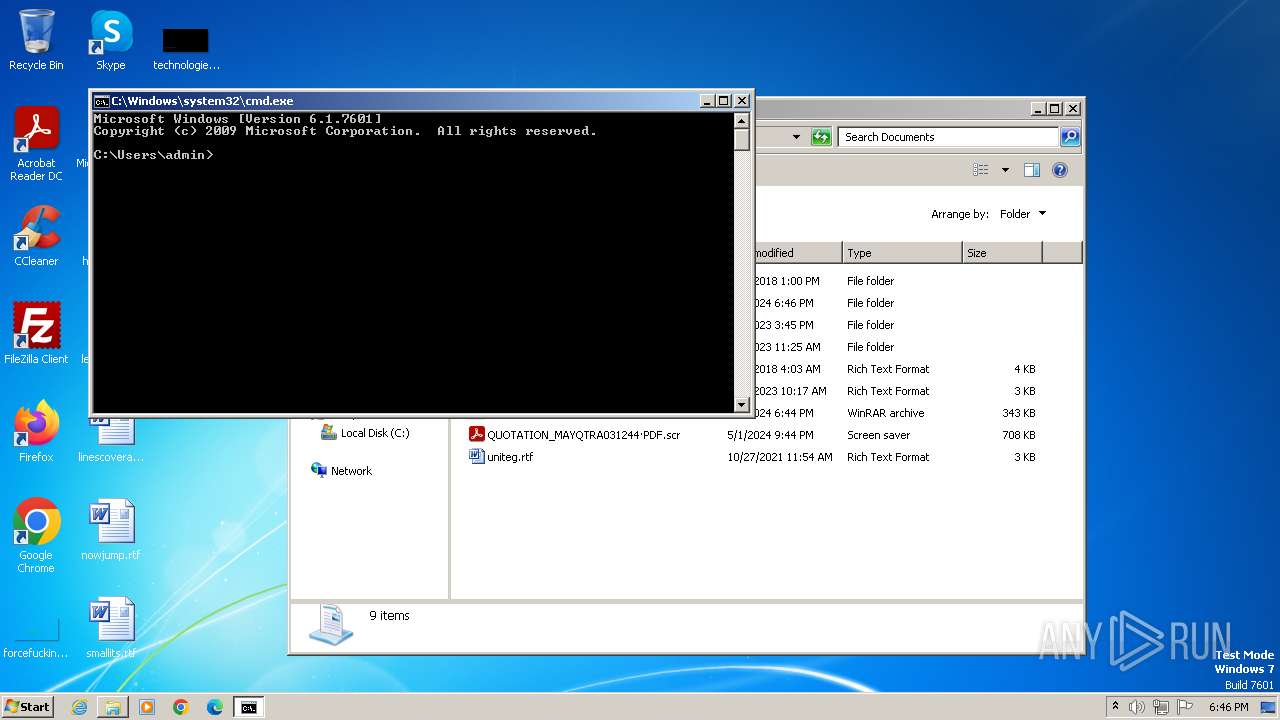Click the cmd scrollbar up arrow

742,120
